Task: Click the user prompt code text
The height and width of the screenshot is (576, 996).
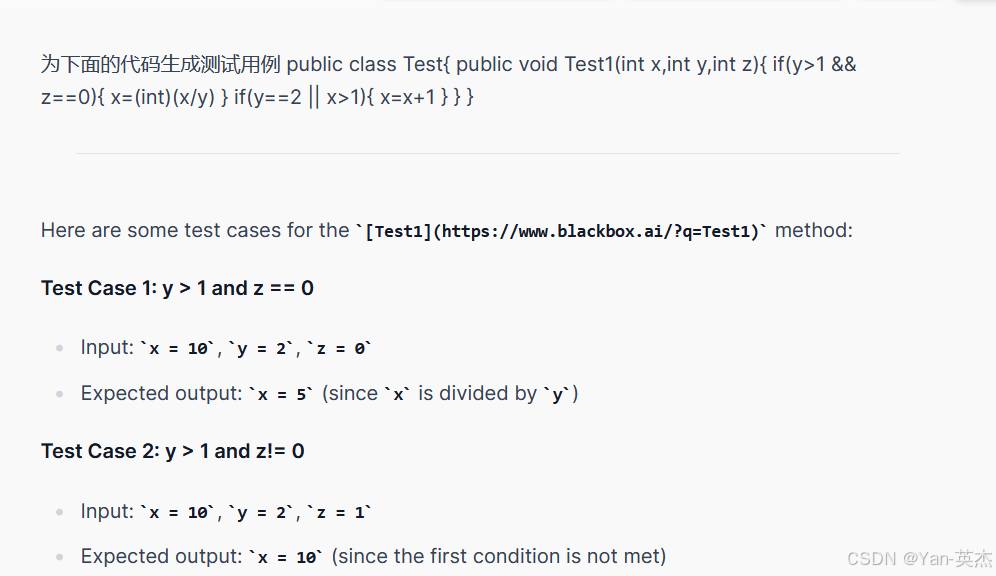Action: pyautogui.click(x=448, y=81)
